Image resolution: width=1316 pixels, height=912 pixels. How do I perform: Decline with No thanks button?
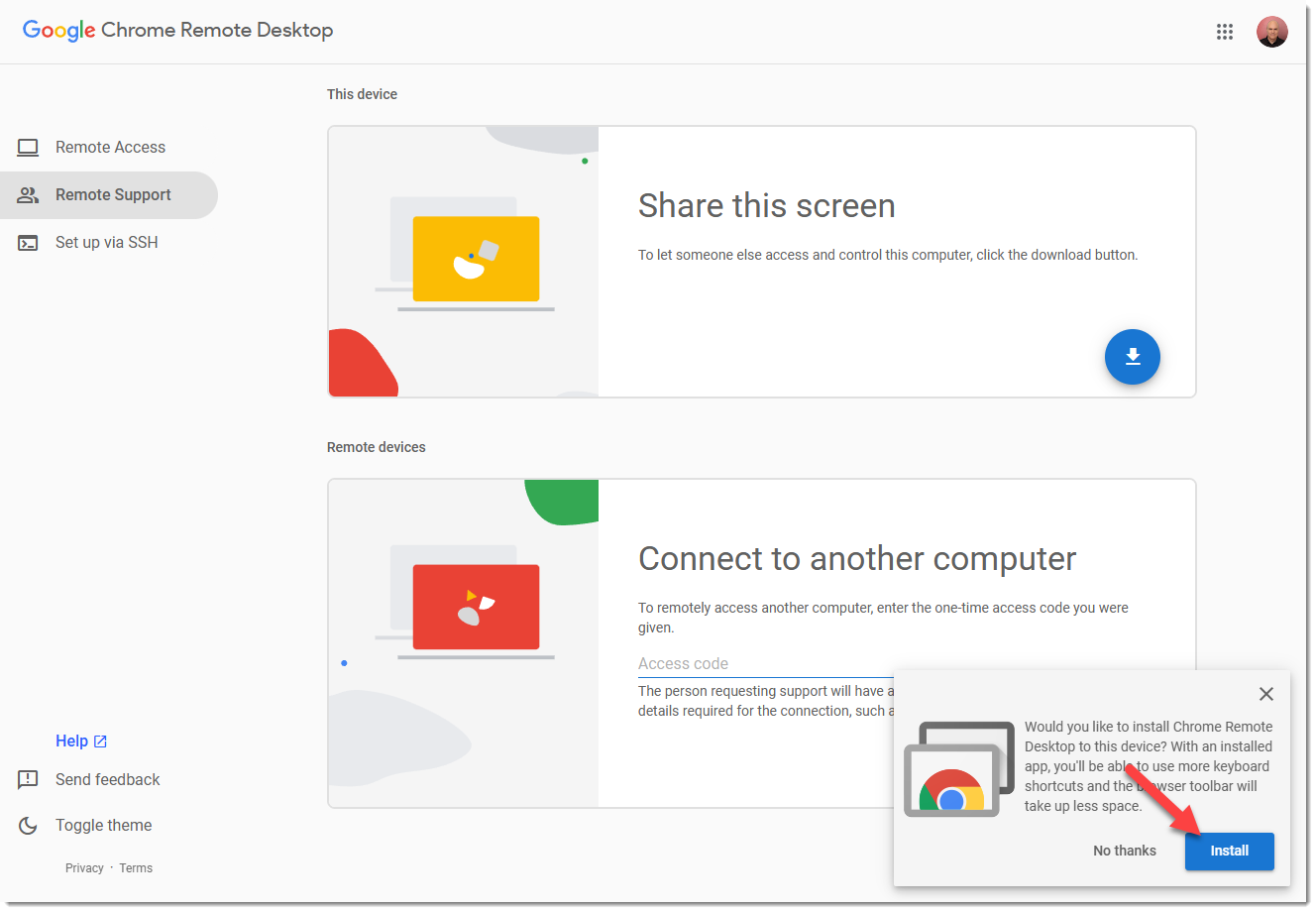(x=1125, y=852)
